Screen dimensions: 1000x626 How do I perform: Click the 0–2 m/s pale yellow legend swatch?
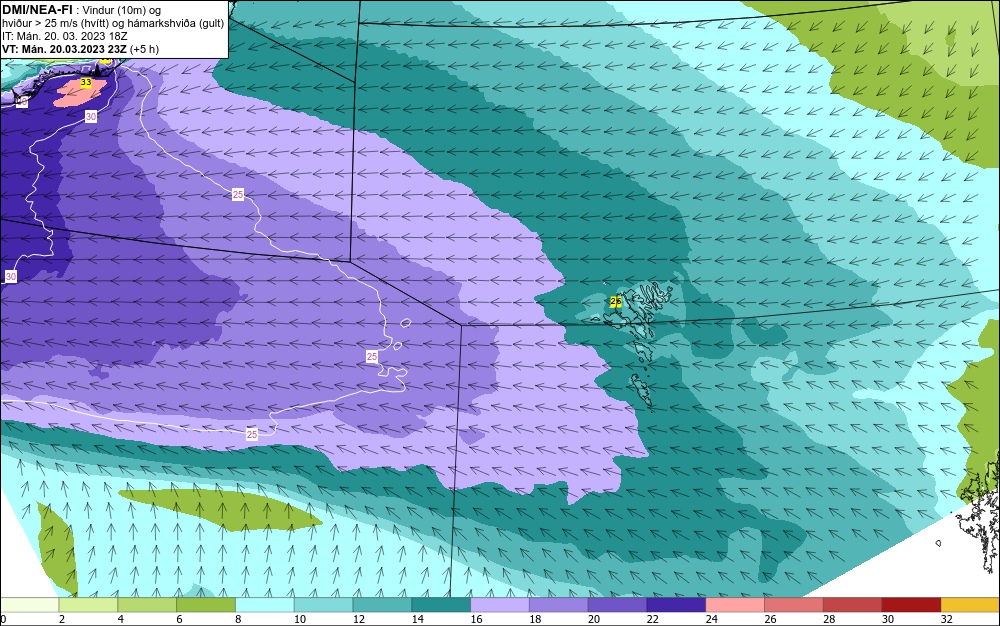[x=29, y=605]
